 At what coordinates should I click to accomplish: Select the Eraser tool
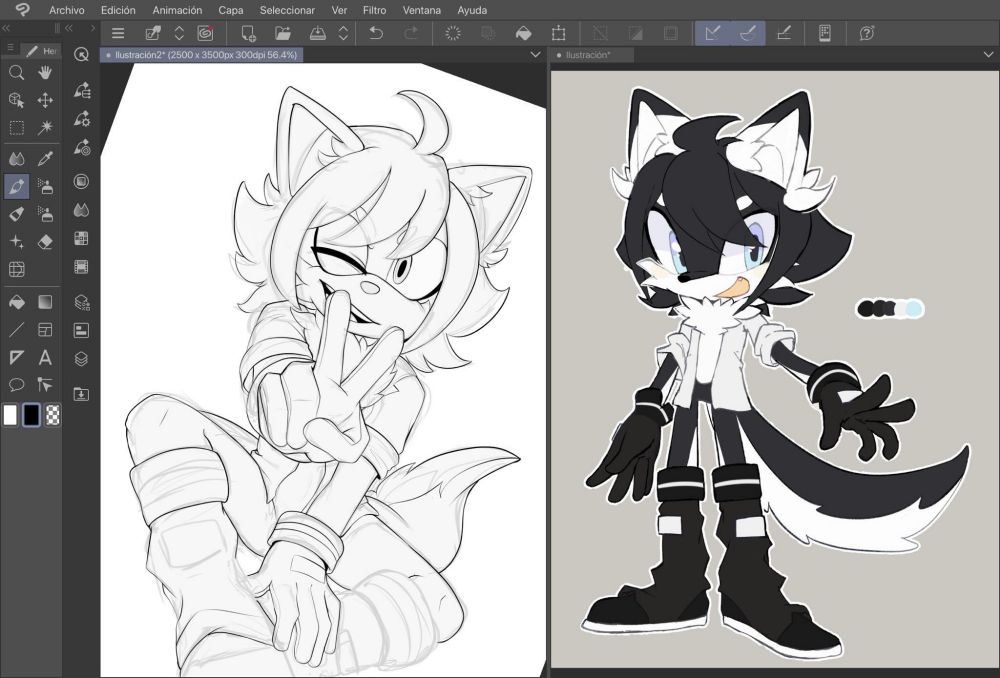[x=45, y=242]
